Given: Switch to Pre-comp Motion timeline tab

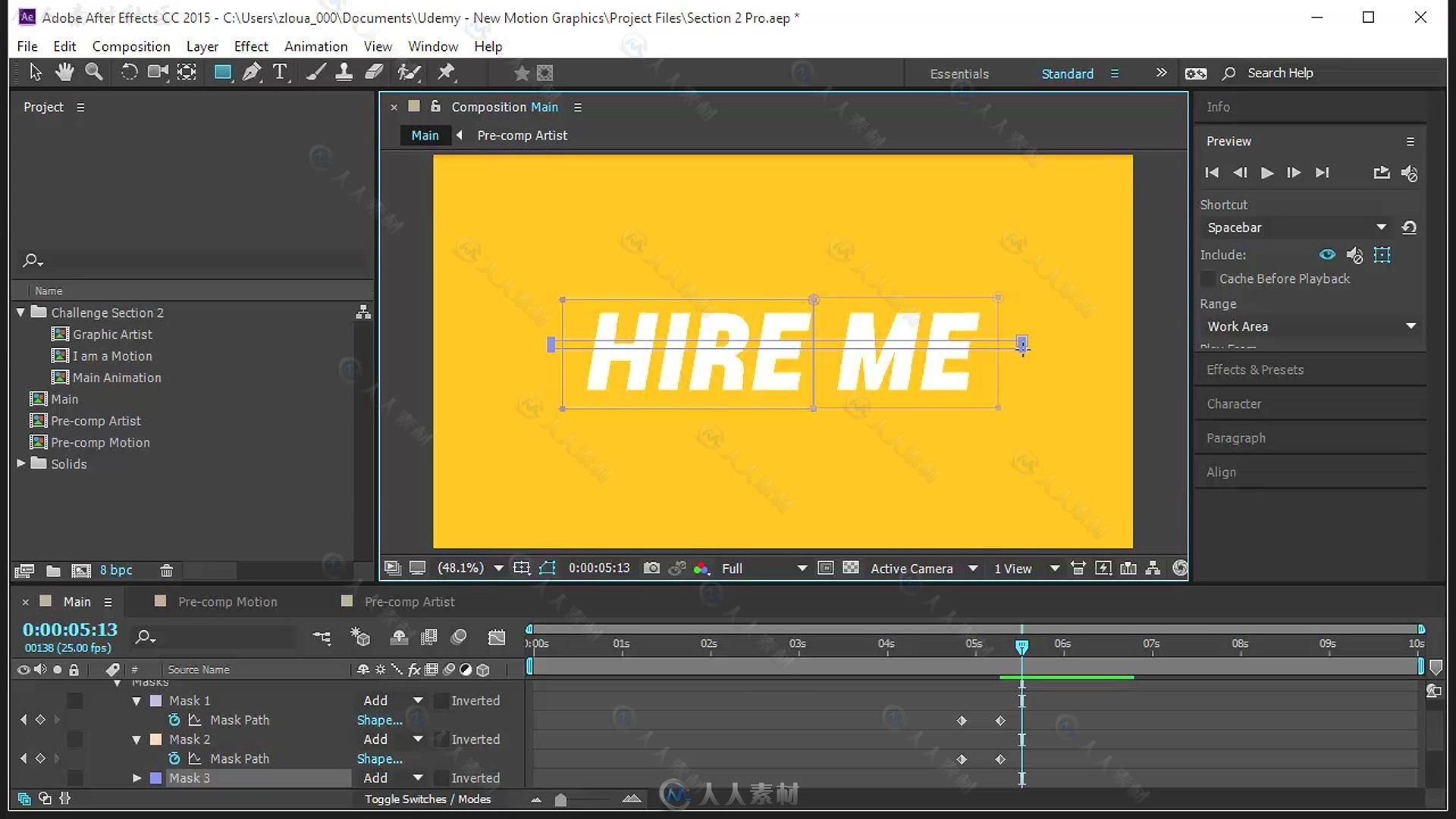Looking at the screenshot, I should coord(227,601).
